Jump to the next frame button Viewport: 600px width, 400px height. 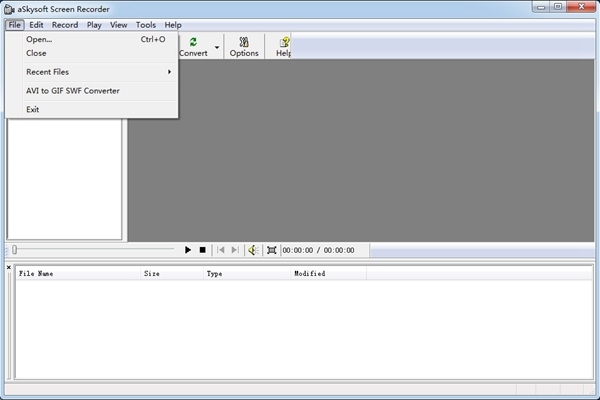[x=235, y=250]
